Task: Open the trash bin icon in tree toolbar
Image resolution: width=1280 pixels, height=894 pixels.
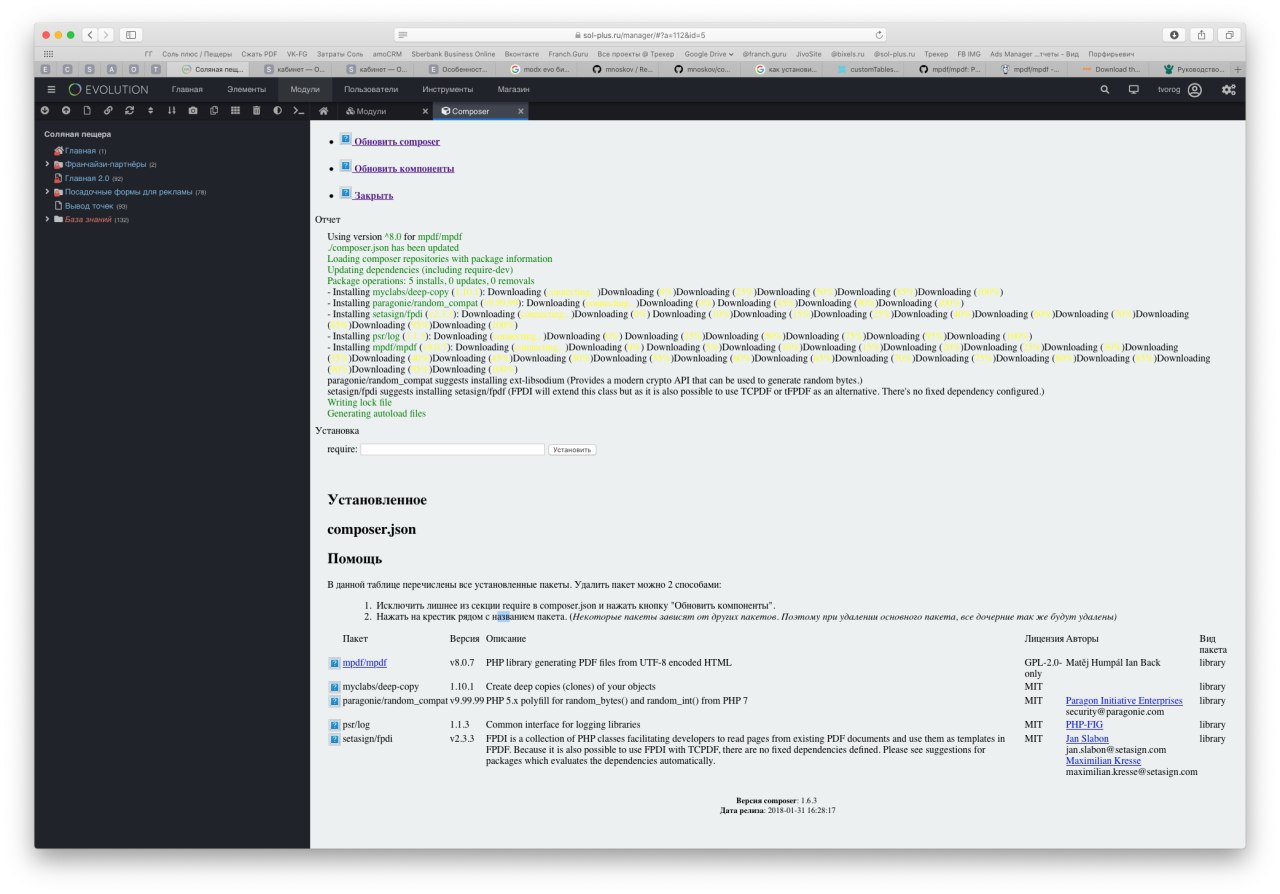Action: point(256,111)
